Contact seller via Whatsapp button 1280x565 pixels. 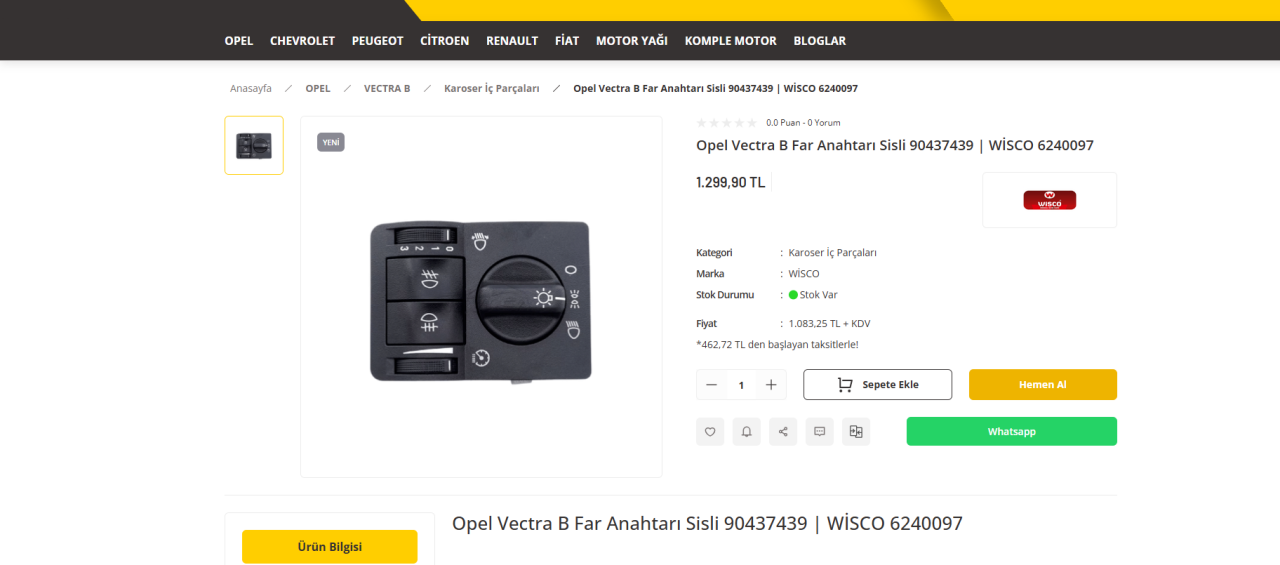tap(1012, 431)
